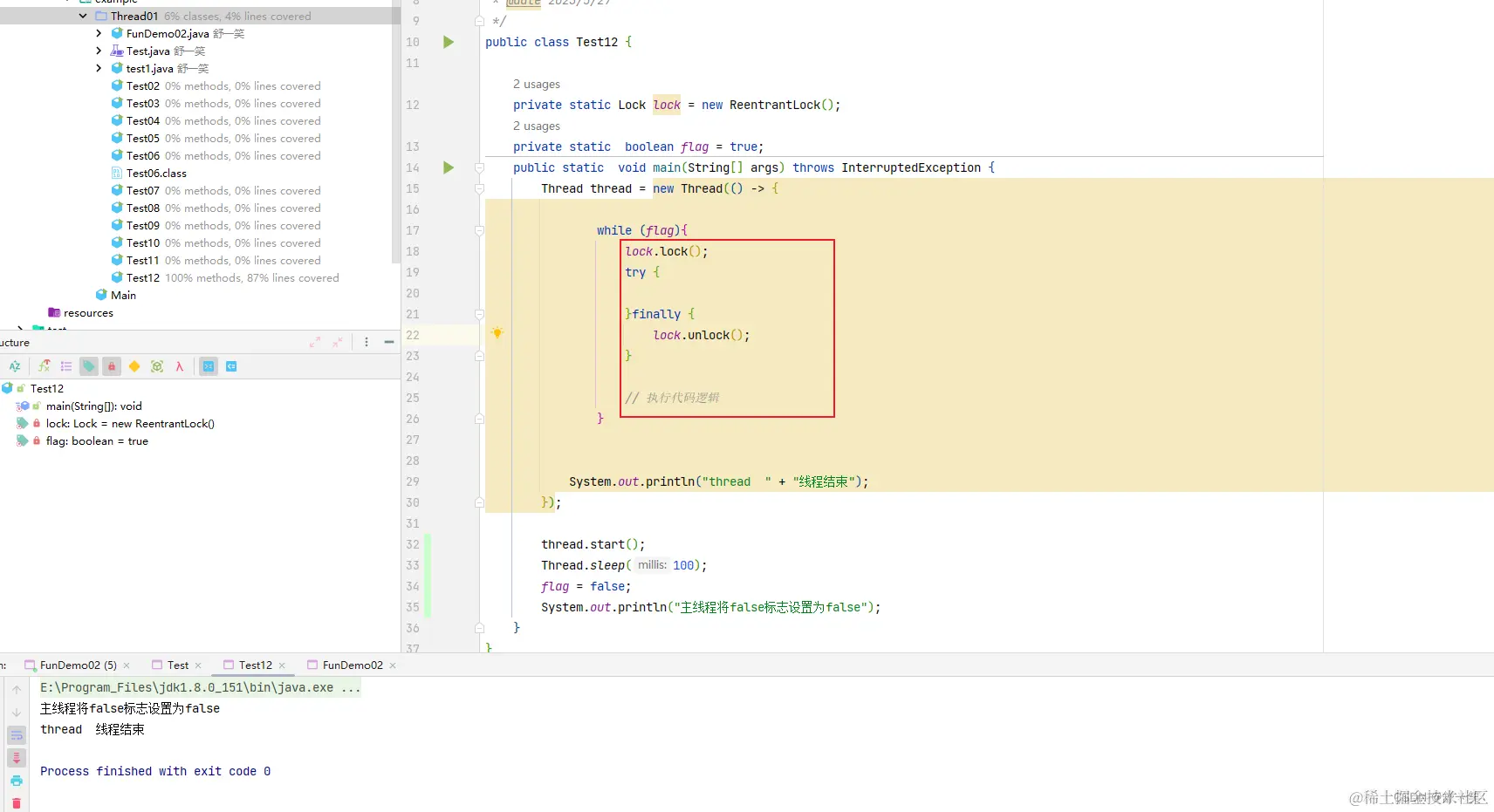
Task: Toggle the purple list icon in Structure toolbar
Action: click(66, 366)
